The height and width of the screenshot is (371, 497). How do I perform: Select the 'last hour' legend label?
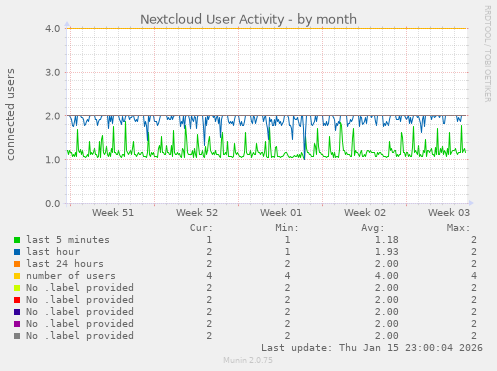[53, 252]
